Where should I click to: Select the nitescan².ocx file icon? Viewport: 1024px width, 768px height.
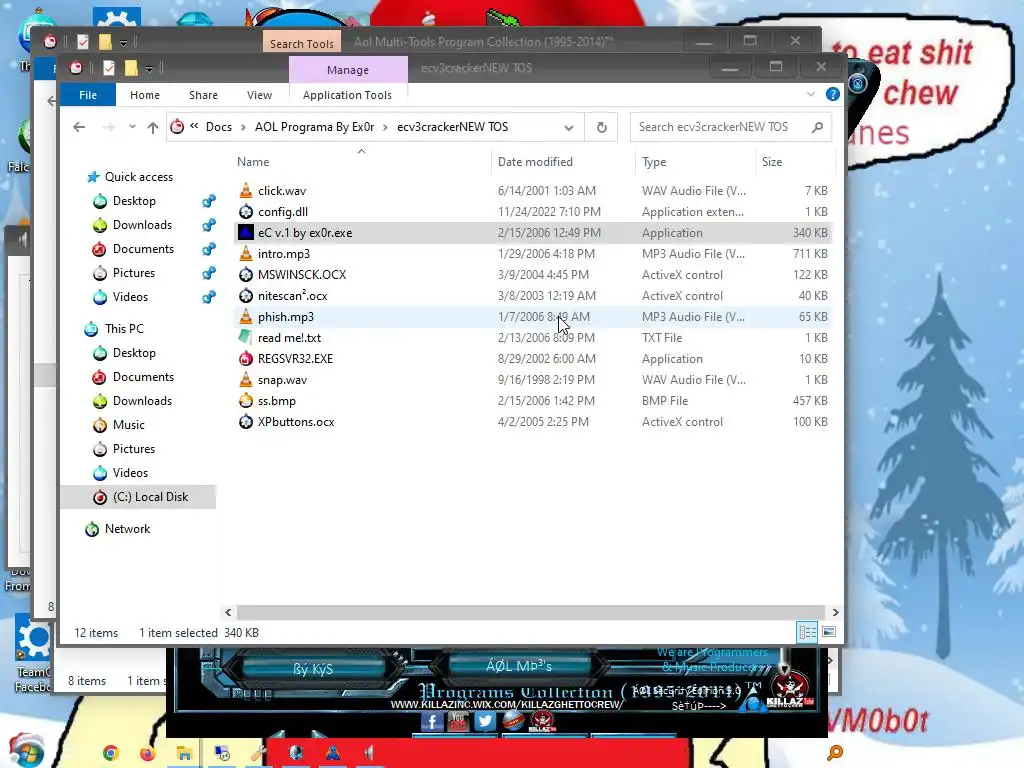click(246, 296)
